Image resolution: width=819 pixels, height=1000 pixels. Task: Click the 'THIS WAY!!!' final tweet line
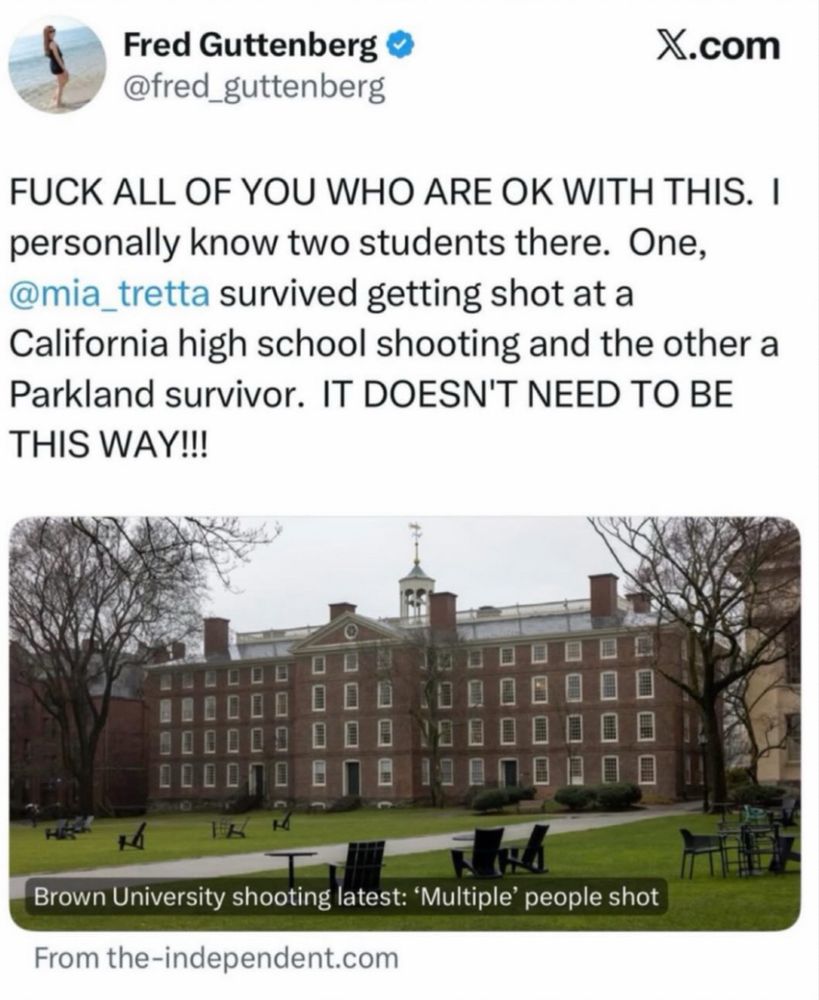tap(108, 443)
